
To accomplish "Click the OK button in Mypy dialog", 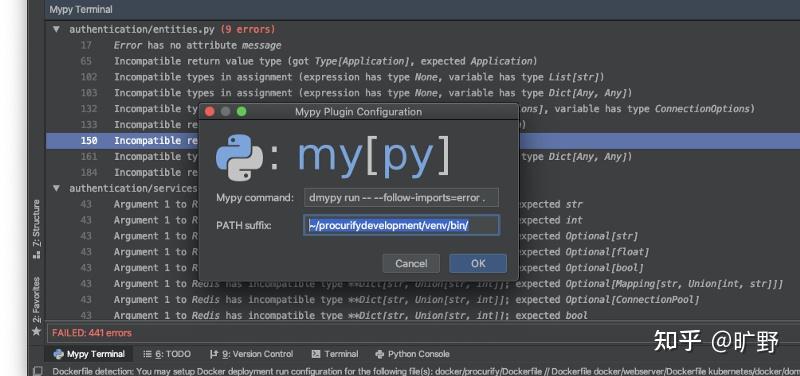I will point(478,263).
